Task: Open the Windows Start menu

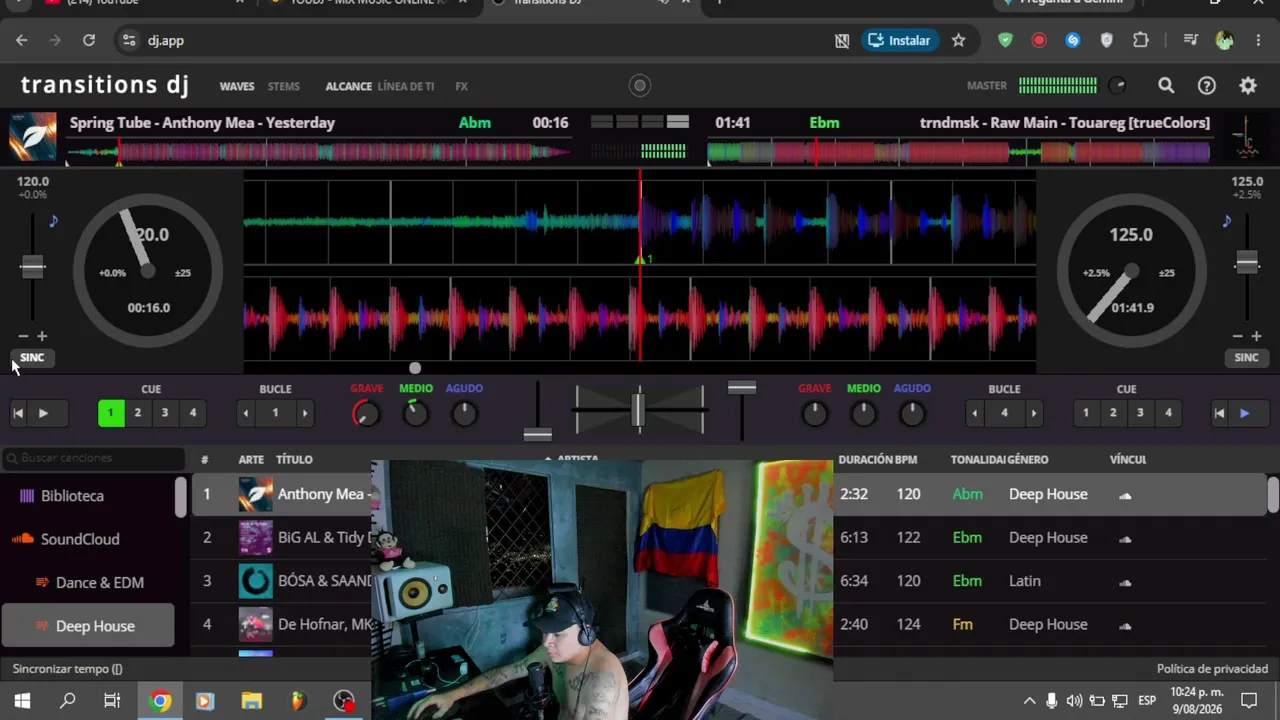Action: pyautogui.click(x=22, y=700)
